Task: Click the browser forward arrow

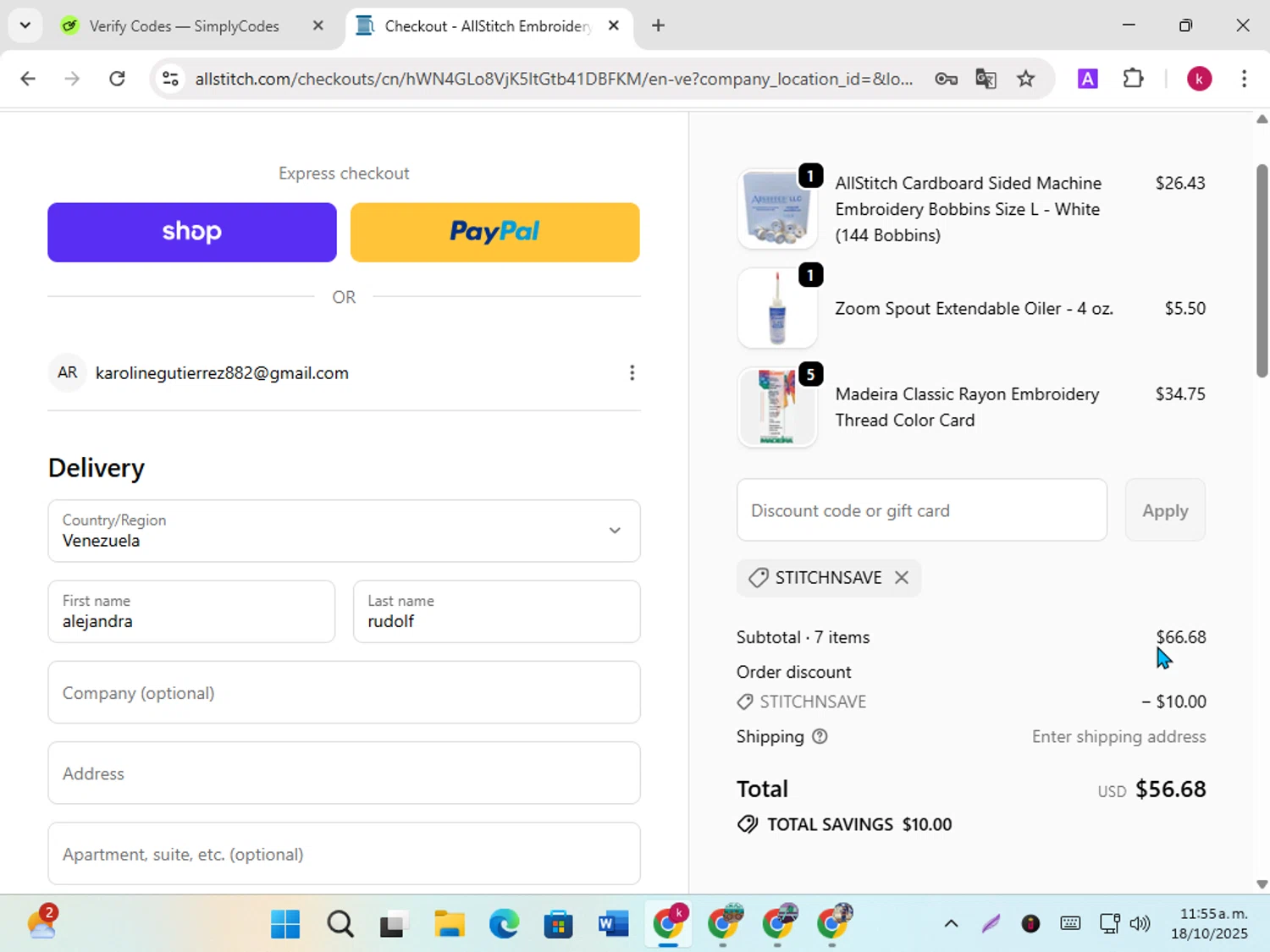Action: point(72,79)
